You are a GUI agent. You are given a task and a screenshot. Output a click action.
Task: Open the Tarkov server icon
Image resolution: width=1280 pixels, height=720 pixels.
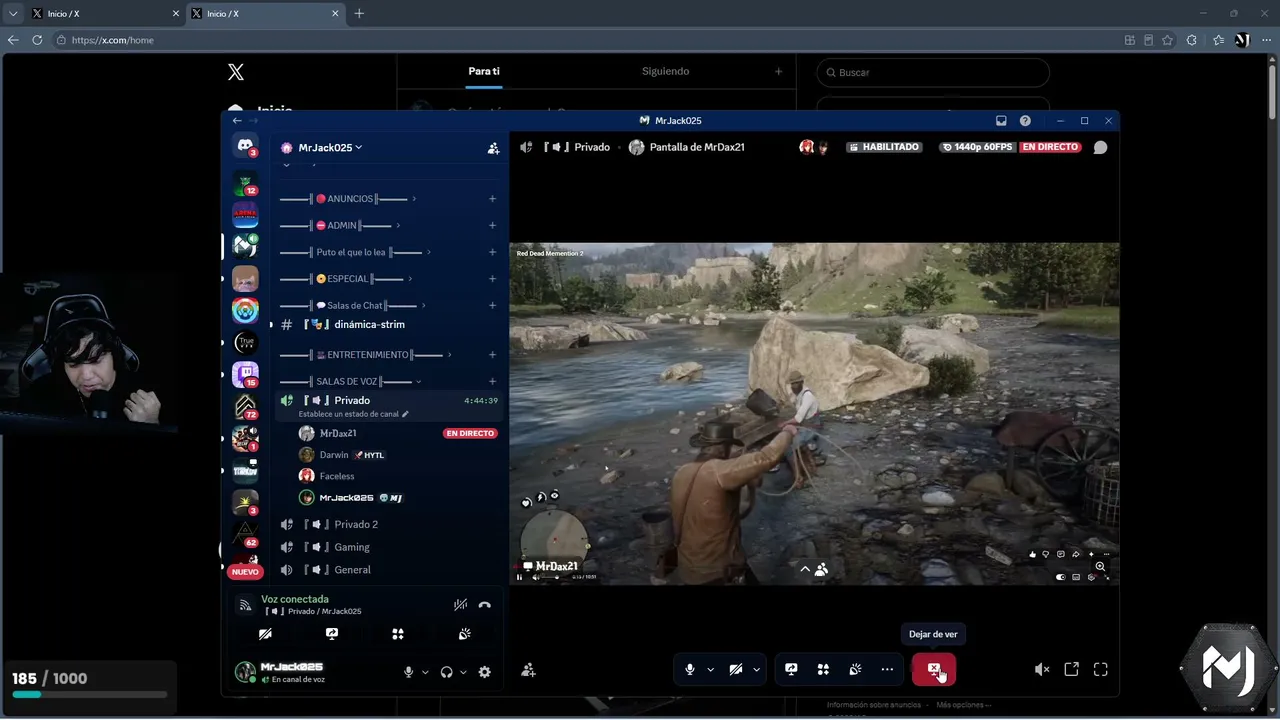(x=245, y=470)
